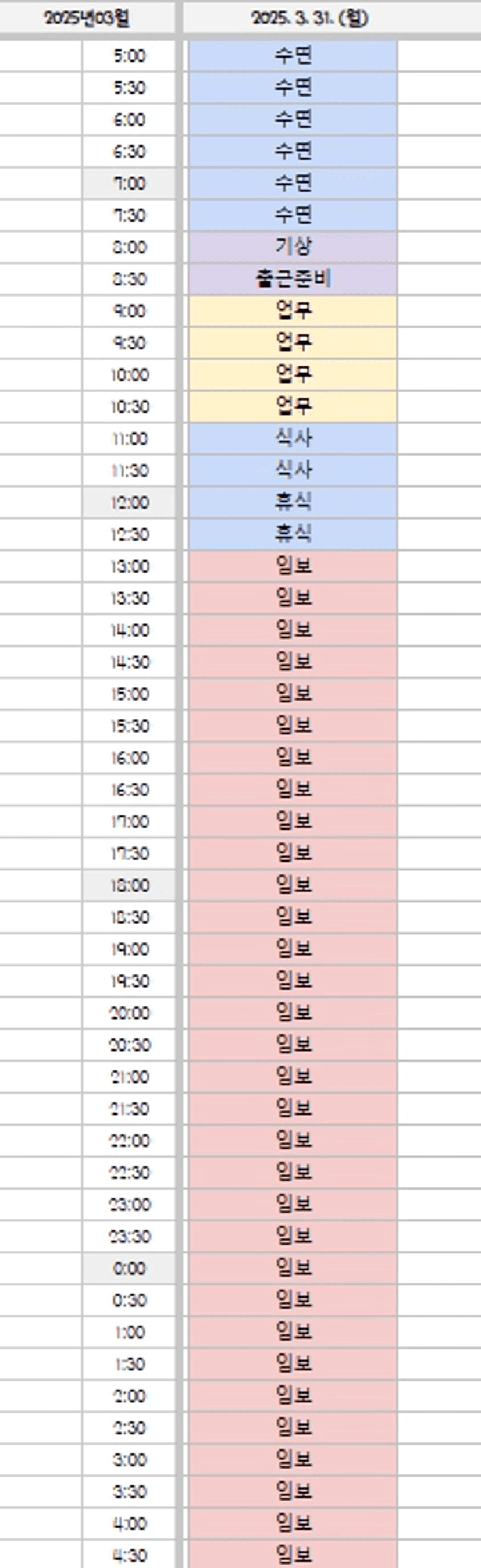Click the 식사 cell at 11:00
481x1568 pixels.
point(293,438)
